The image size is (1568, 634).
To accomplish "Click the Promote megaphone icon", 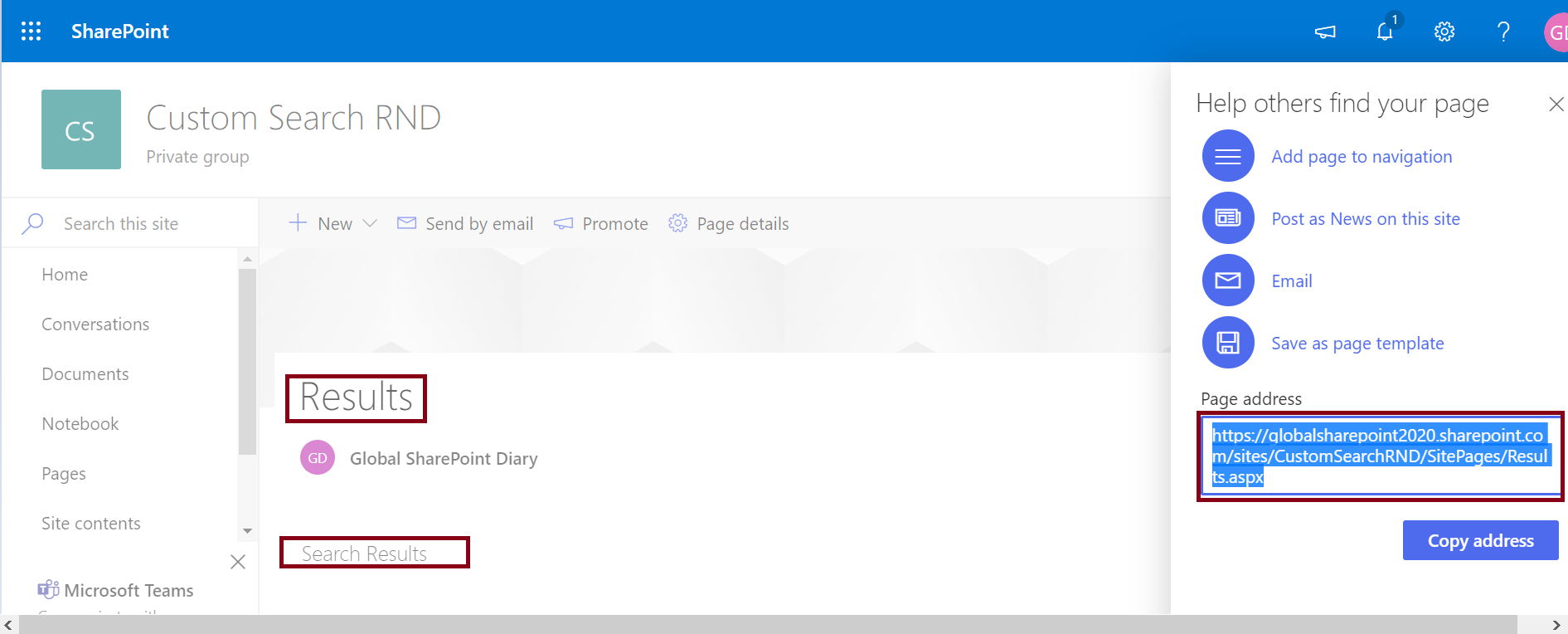I will click(x=563, y=223).
